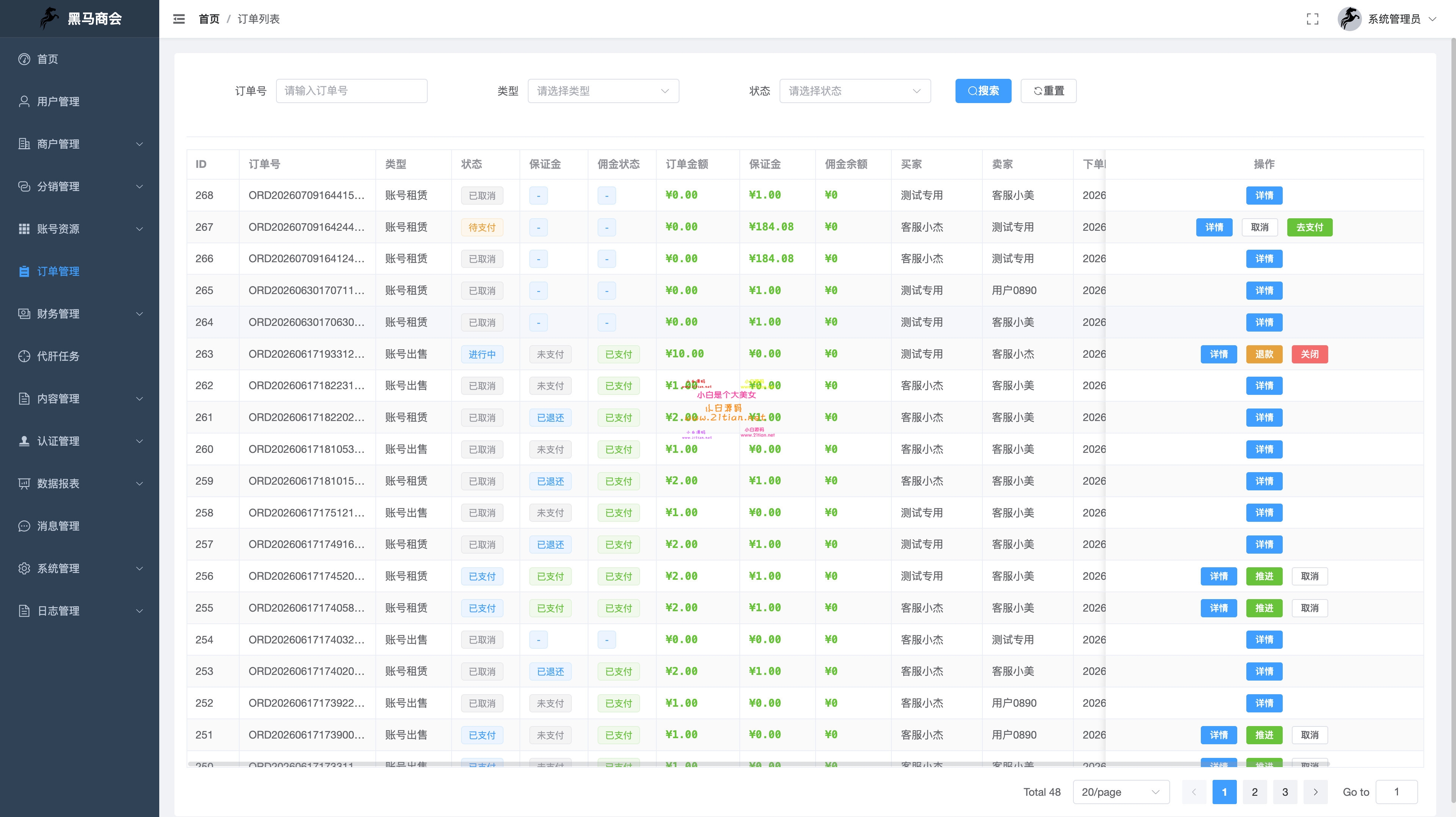Screen dimensions: 1456x817
Task: Click the 分销管理 sidebar icon
Action: 24,186
